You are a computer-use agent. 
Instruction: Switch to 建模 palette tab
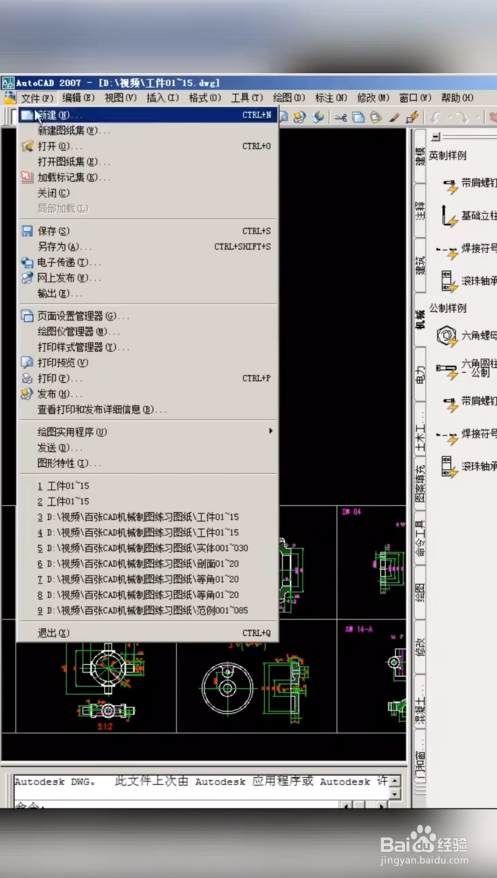(x=420, y=157)
